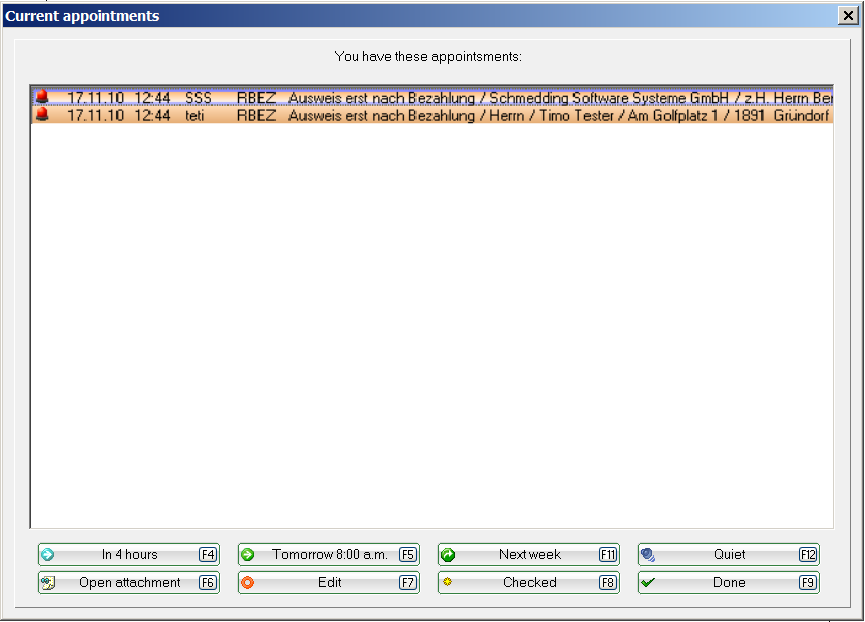Click date 17.11.10 in the teti row

tap(95, 115)
